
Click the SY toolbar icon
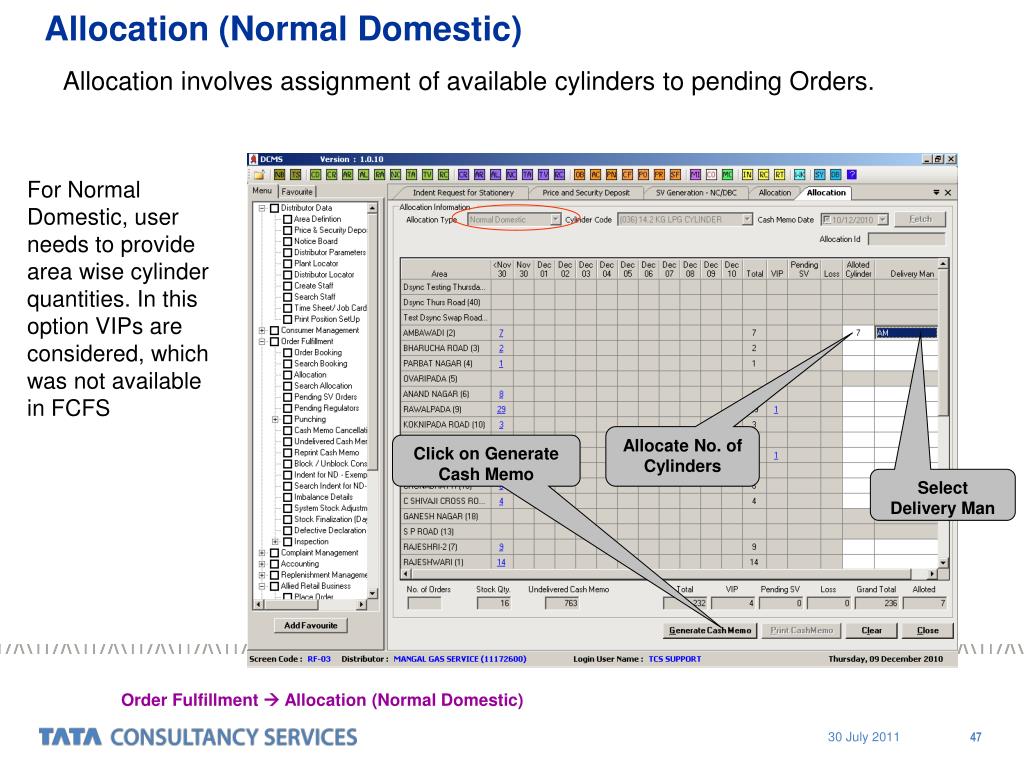point(819,174)
